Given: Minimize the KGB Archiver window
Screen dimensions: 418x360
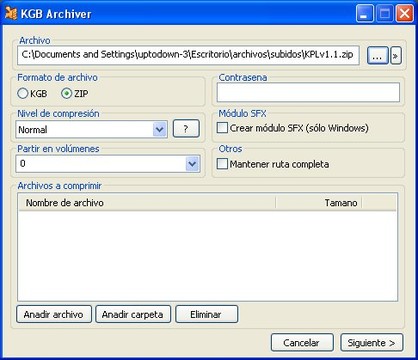Looking at the screenshot, I should (x=364, y=14).
